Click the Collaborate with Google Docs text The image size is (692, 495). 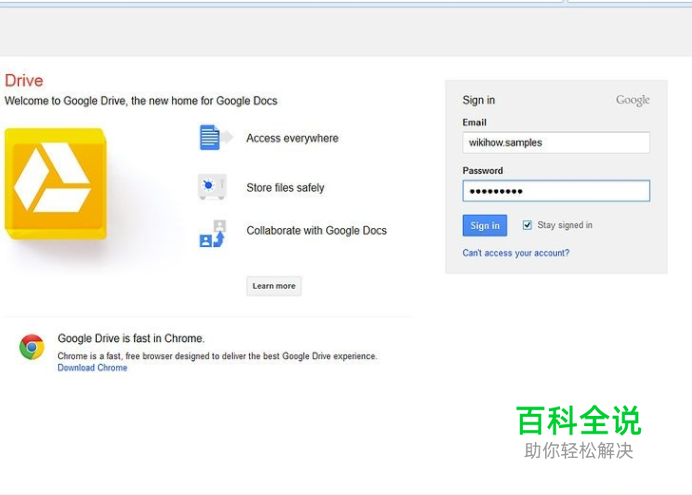pos(316,230)
